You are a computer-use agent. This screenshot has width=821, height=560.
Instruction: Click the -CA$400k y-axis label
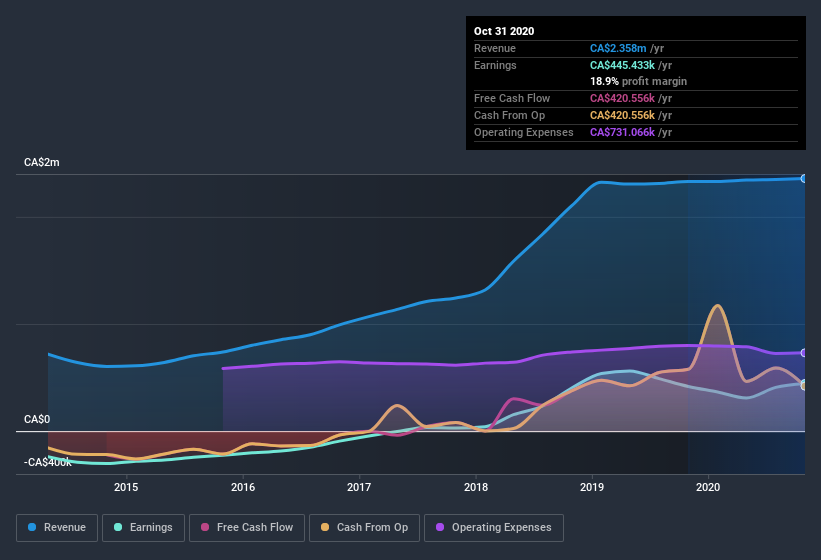48,462
